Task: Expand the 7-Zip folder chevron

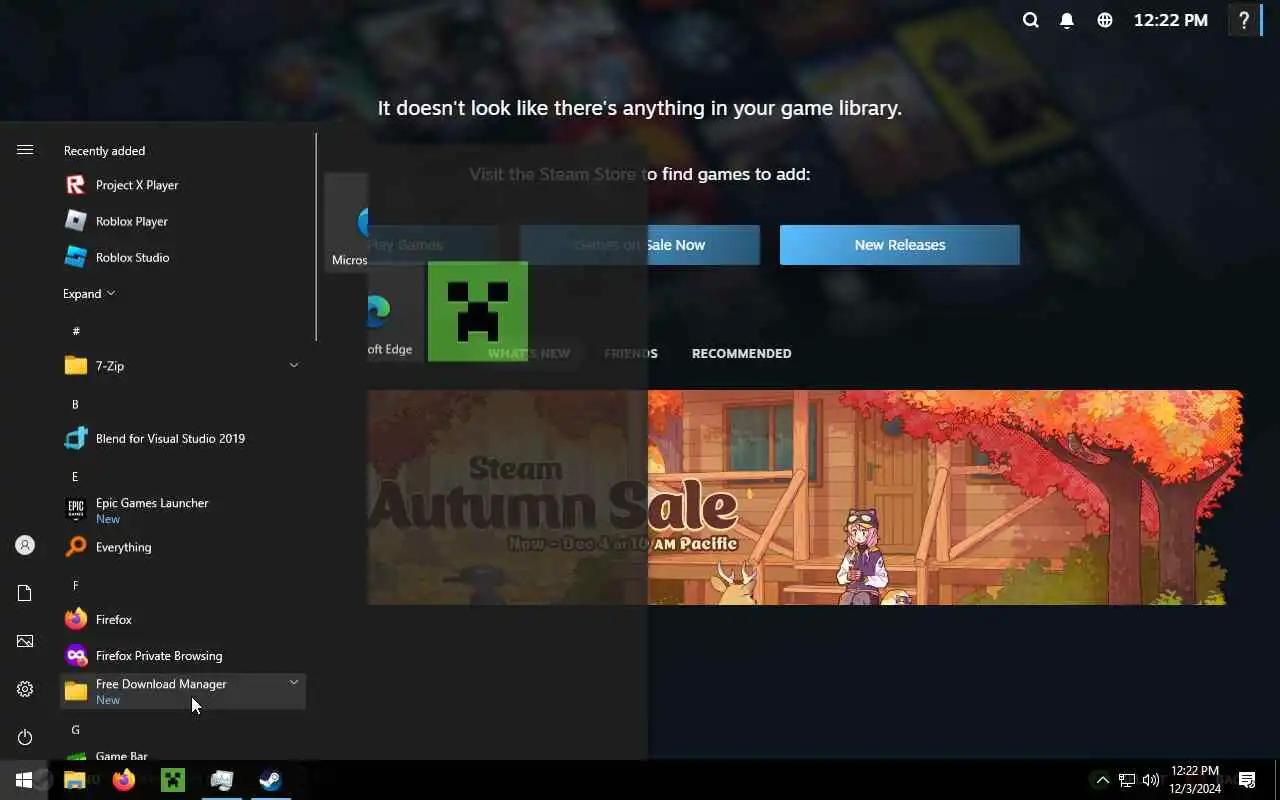Action: coord(294,366)
